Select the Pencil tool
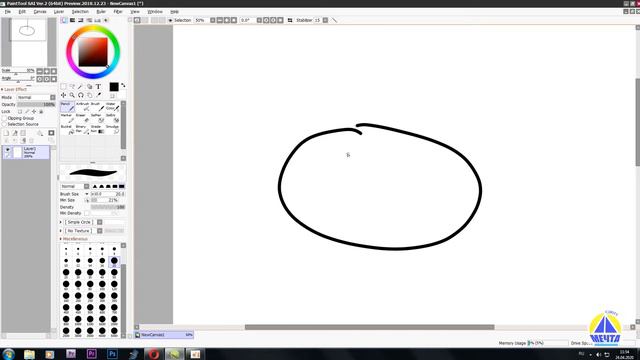Viewport: 640px width, 360px height. [x=67, y=107]
